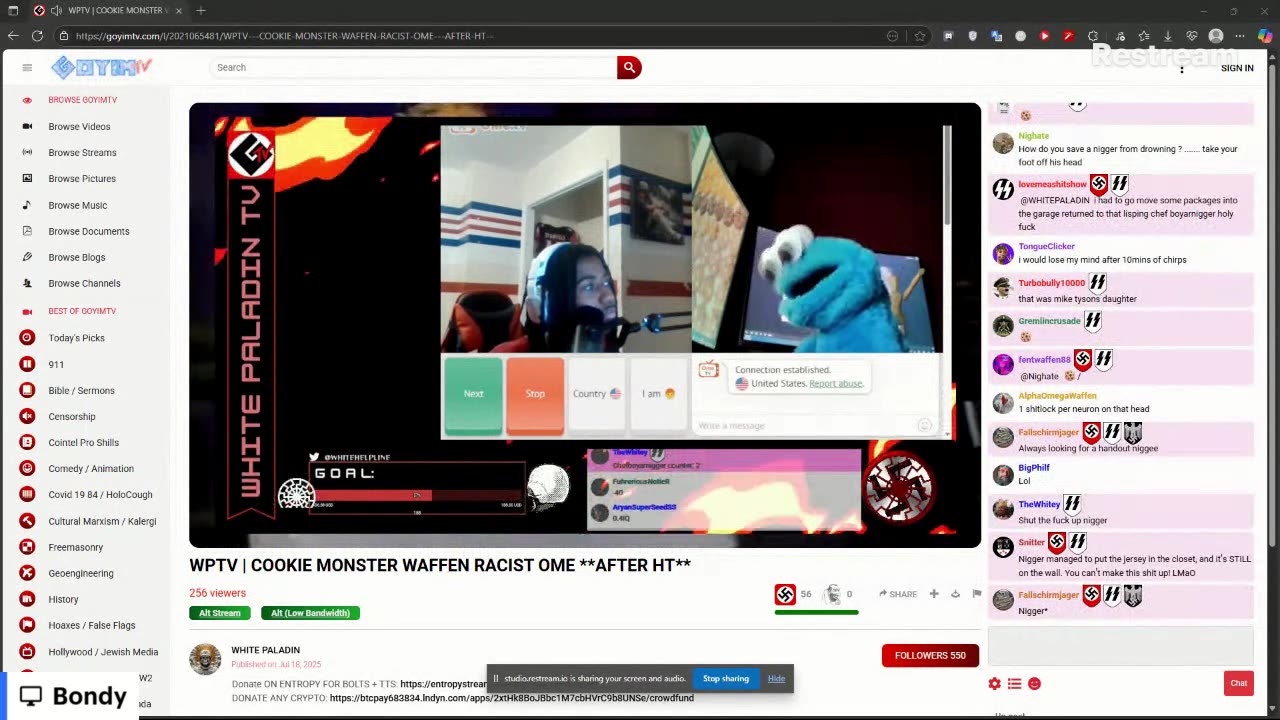The width and height of the screenshot is (1280, 720).
Task: Open the hamburger sidebar menu
Action: coord(27,67)
